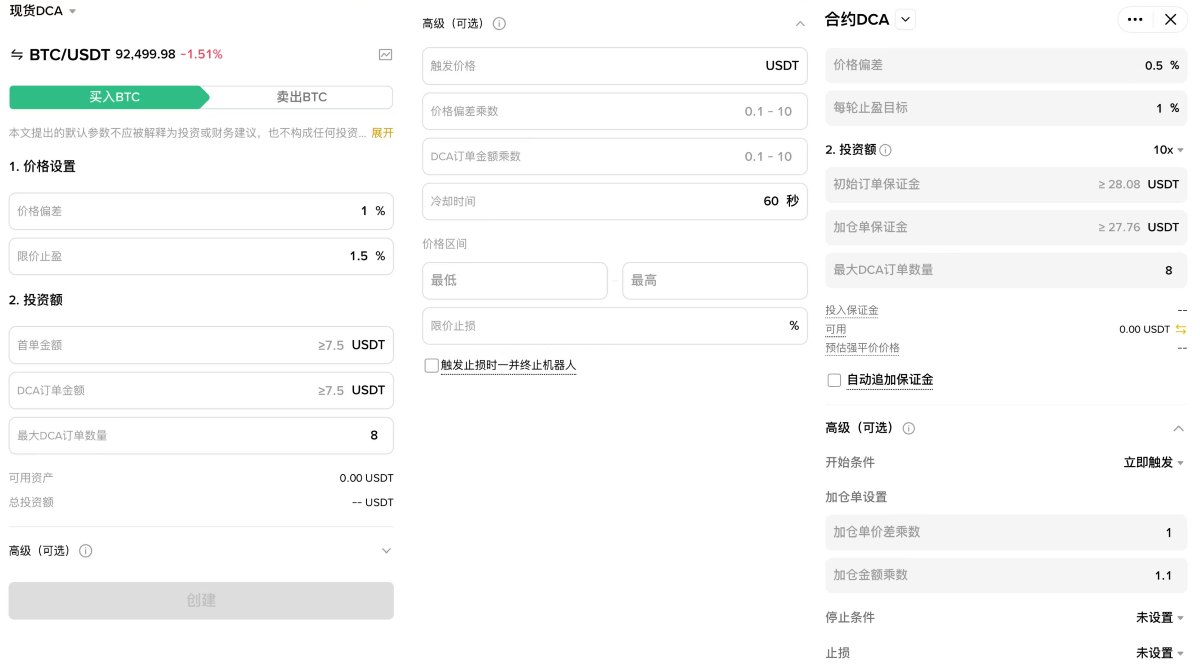Screen dimensions: 1200x670
Task: Click the 展开 link to expand disclaimer
Action: click(382, 133)
